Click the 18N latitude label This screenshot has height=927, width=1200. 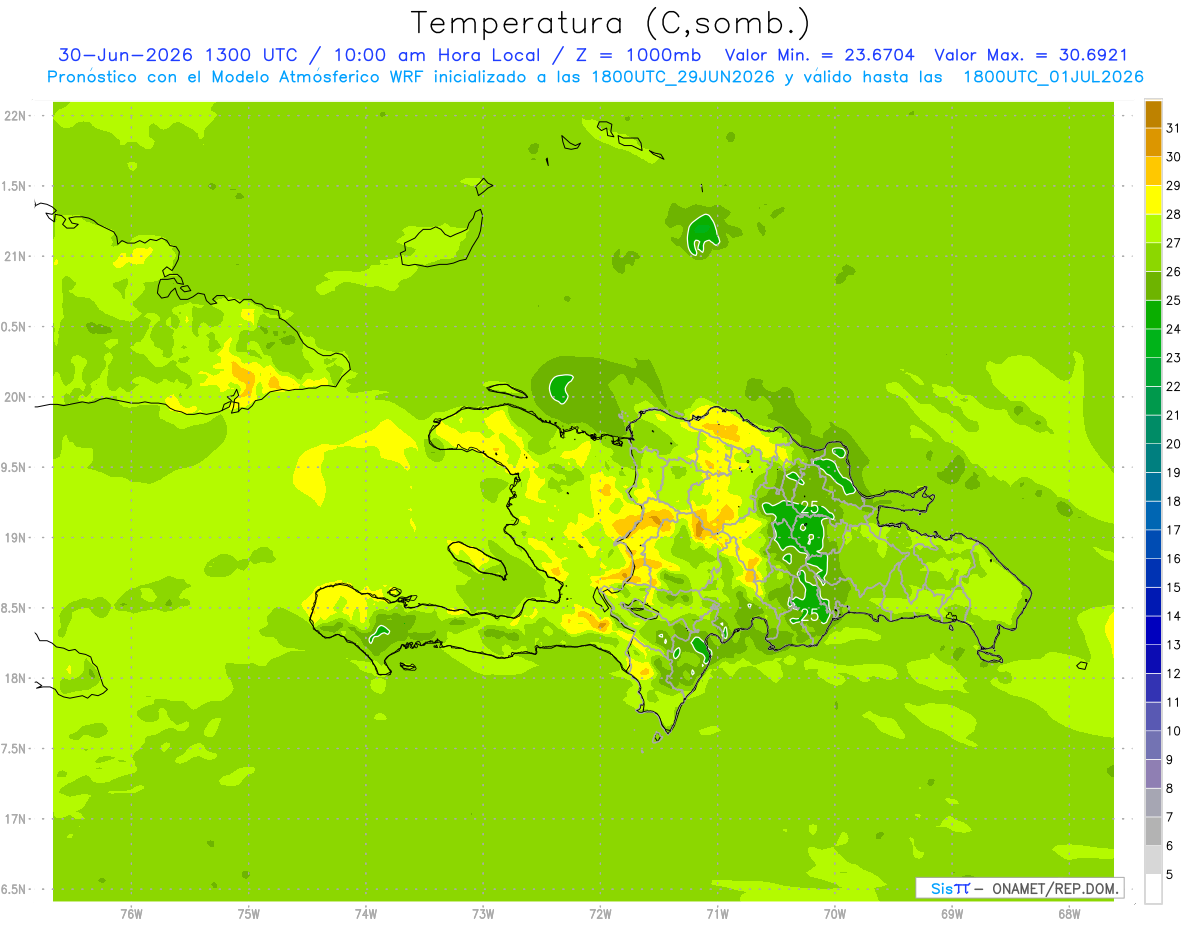(x=15, y=678)
